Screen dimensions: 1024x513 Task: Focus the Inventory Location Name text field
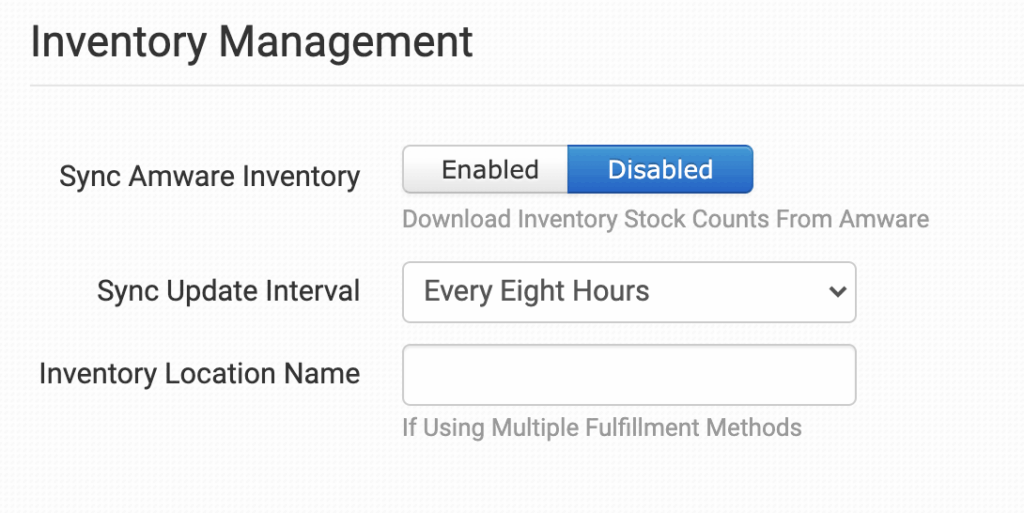coord(628,375)
